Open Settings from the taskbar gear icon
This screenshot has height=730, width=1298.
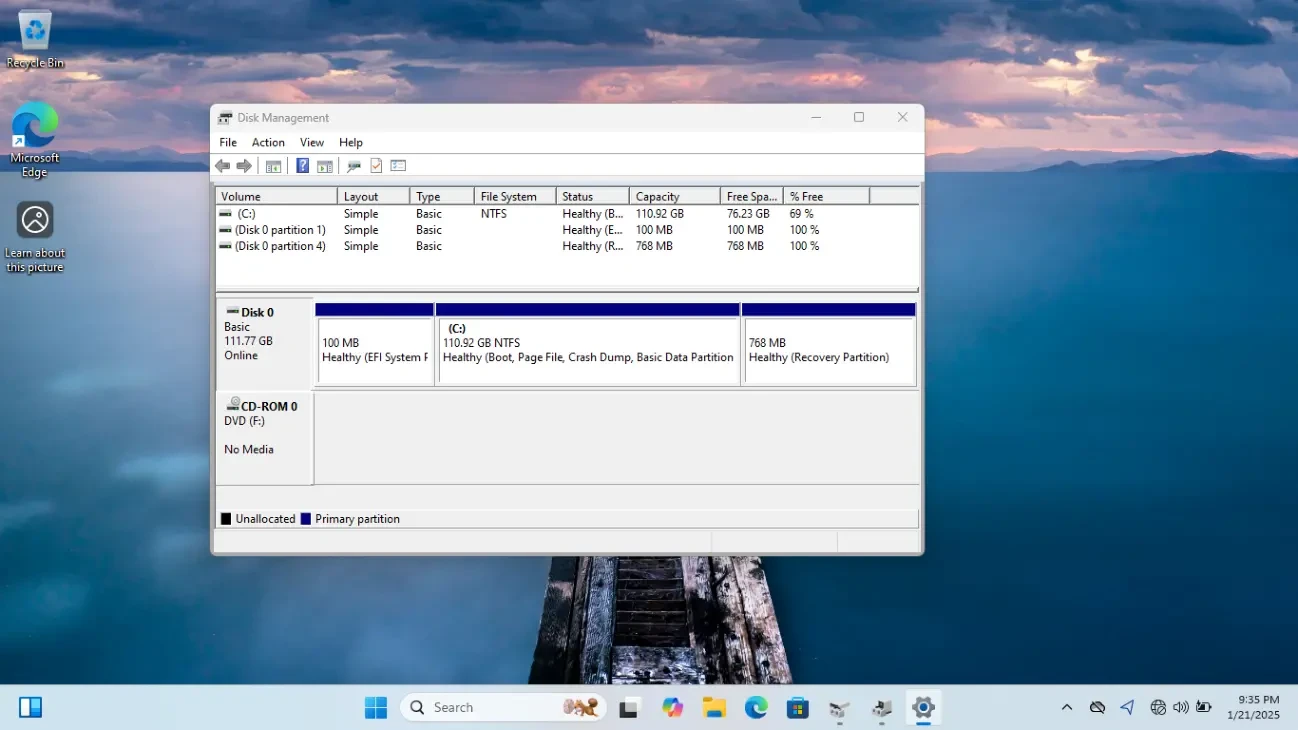click(922, 707)
